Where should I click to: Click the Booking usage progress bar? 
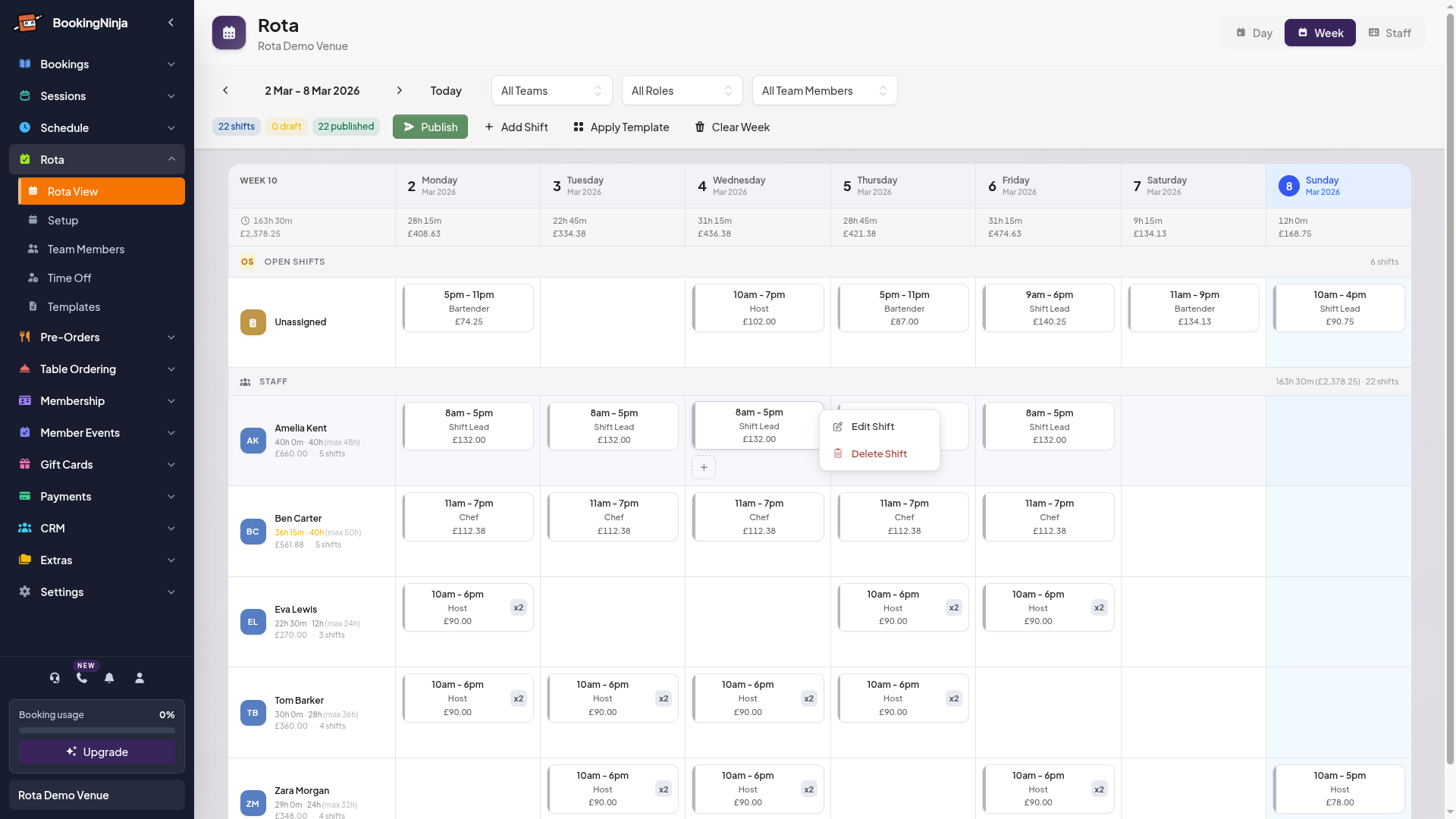pos(97,730)
